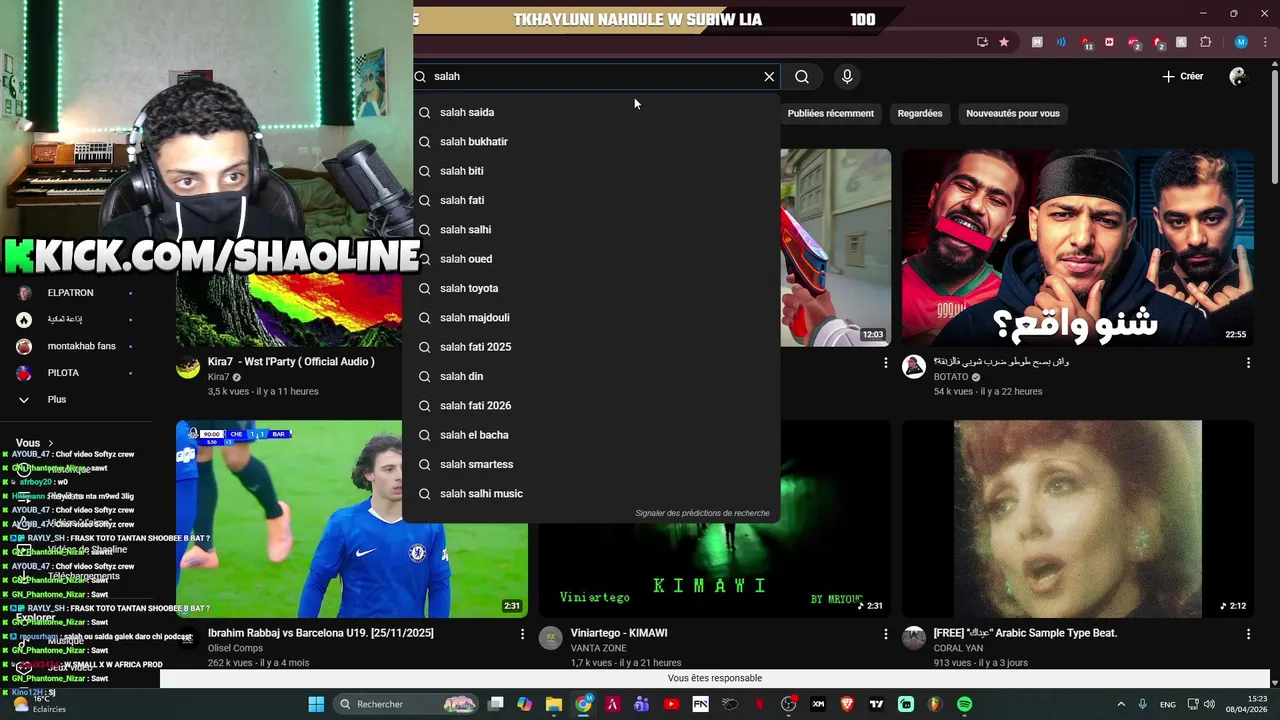Open the Viniartego - KIMAWI video title
The image size is (1280, 720).
[x=619, y=633]
